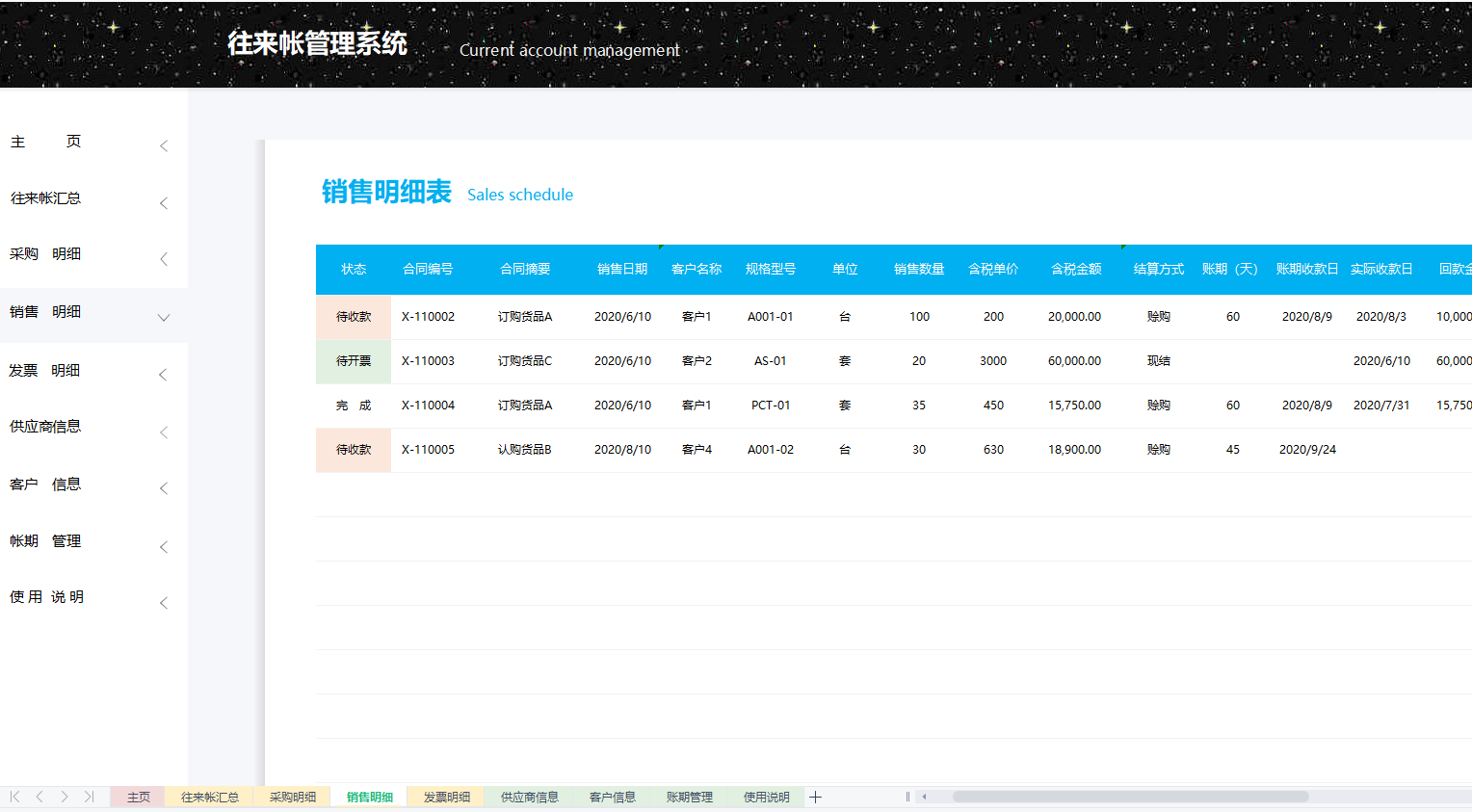Click the last-sheet navigation arrow
This screenshot has height=812, width=1472.
(x=89, y=797)
